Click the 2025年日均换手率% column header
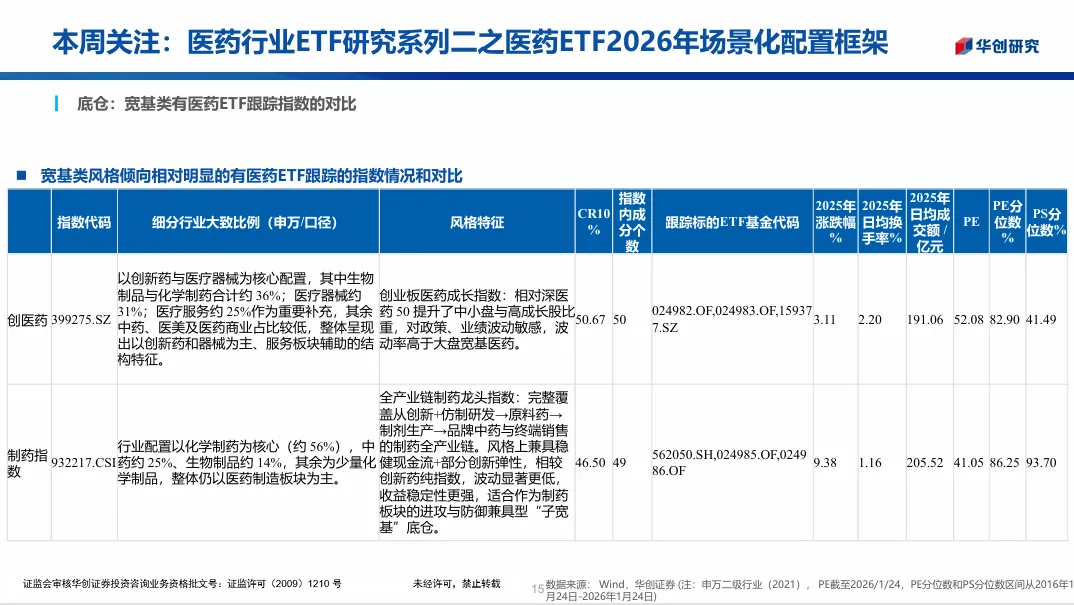 click(882, 222)
